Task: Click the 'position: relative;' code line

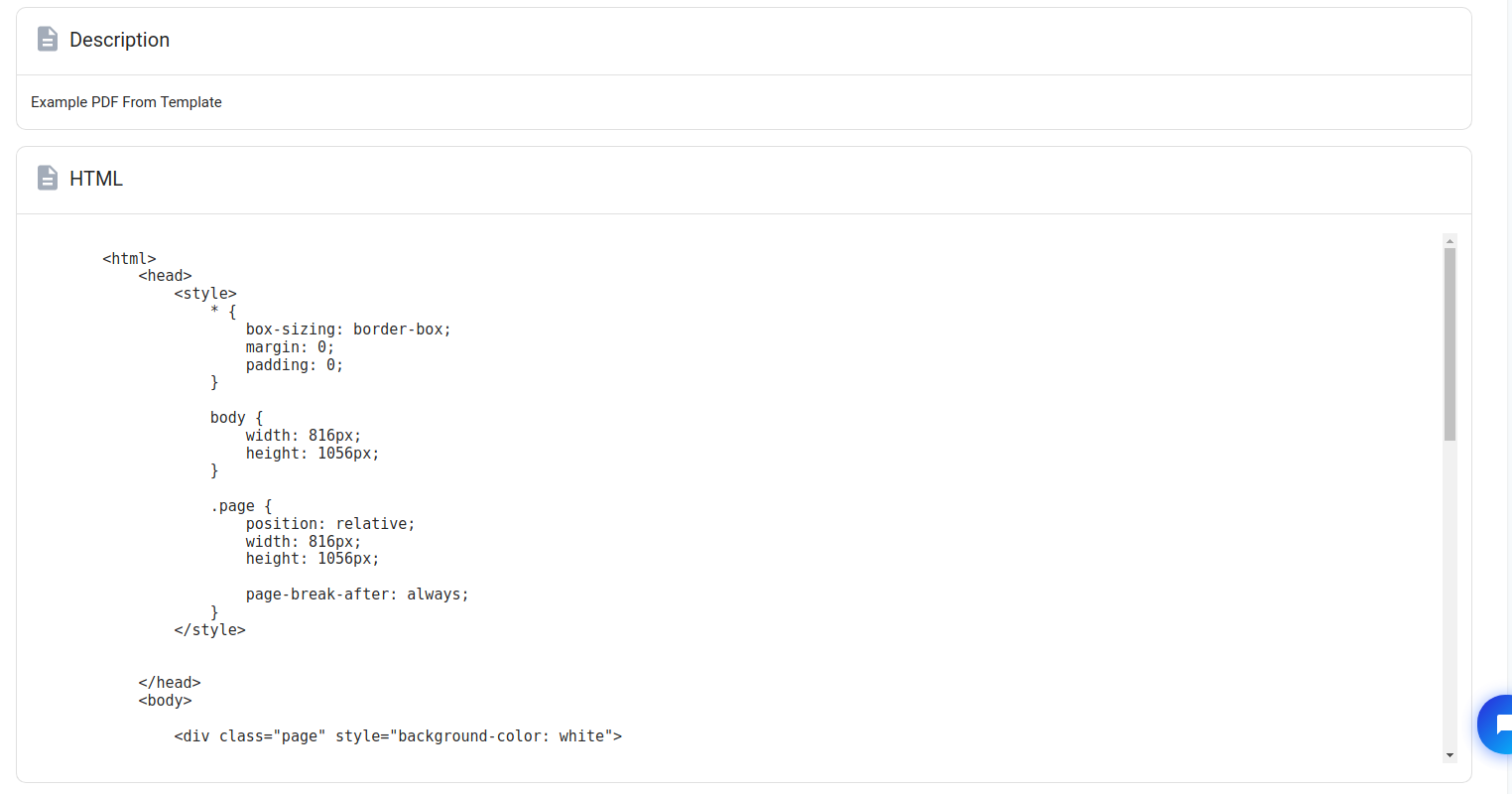Action: pos(330,524)
